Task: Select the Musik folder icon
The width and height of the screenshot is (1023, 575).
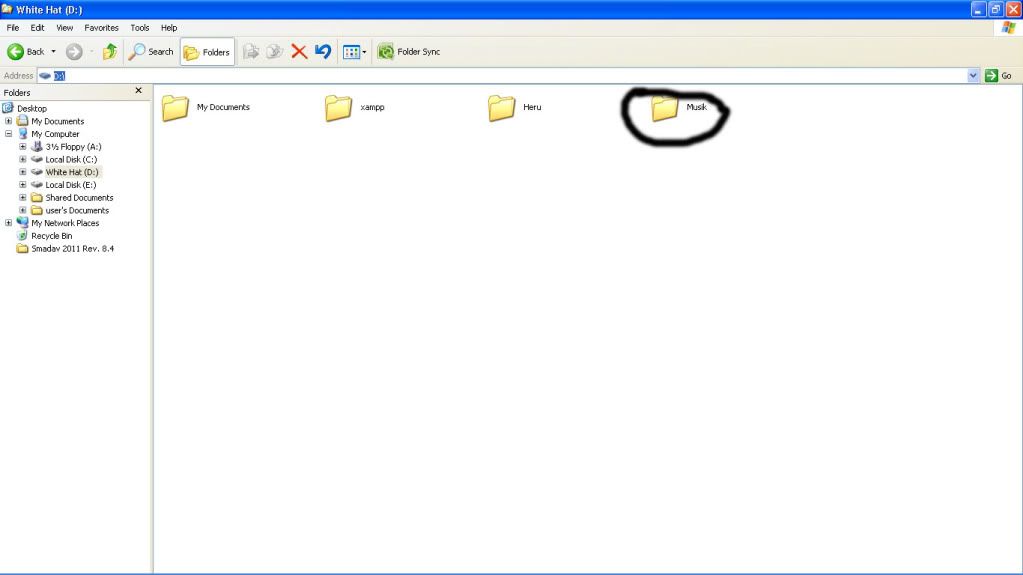Action: (x=665, y=108)
